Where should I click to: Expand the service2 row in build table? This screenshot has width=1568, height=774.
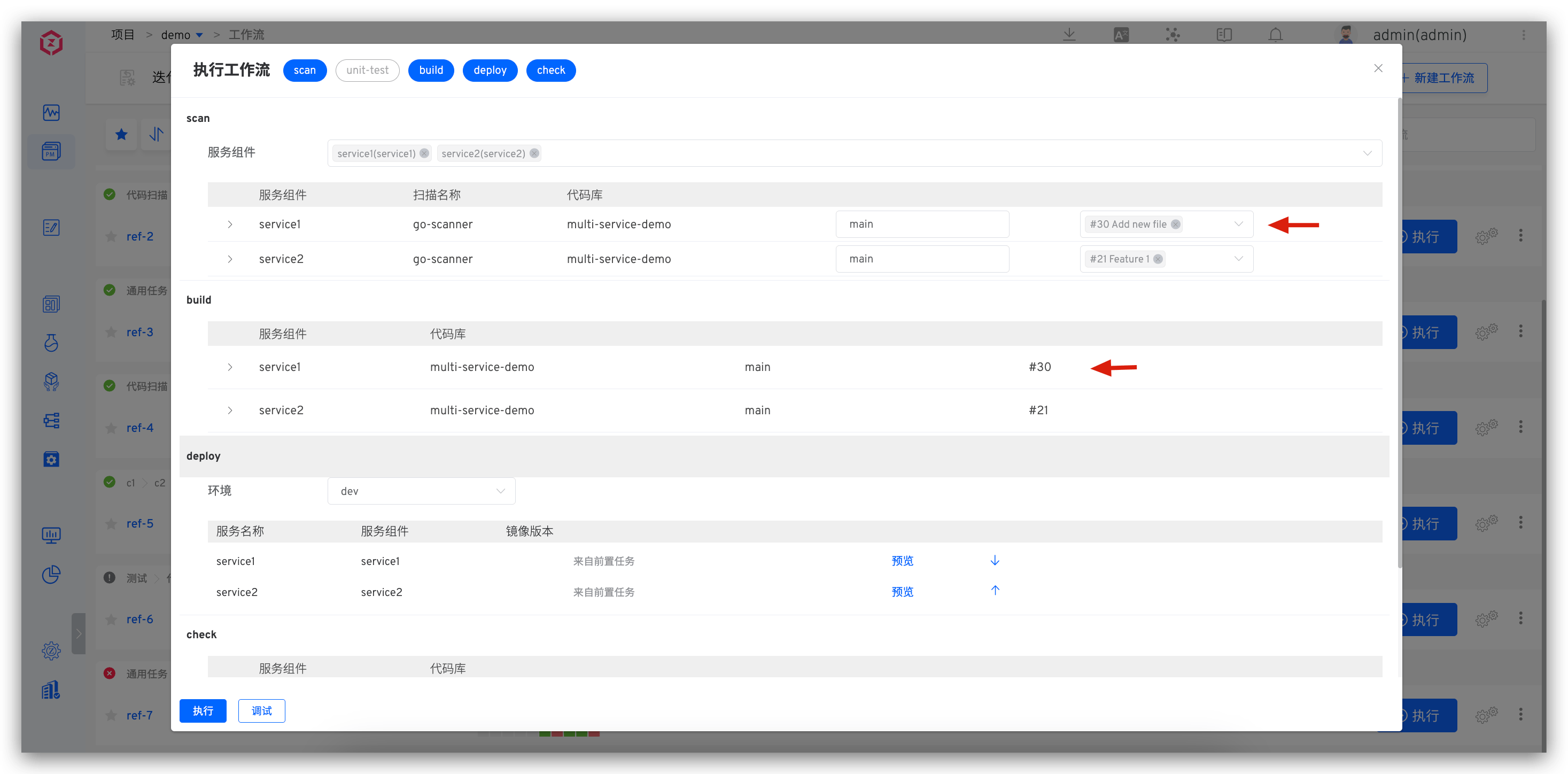(x=230, y=410)
